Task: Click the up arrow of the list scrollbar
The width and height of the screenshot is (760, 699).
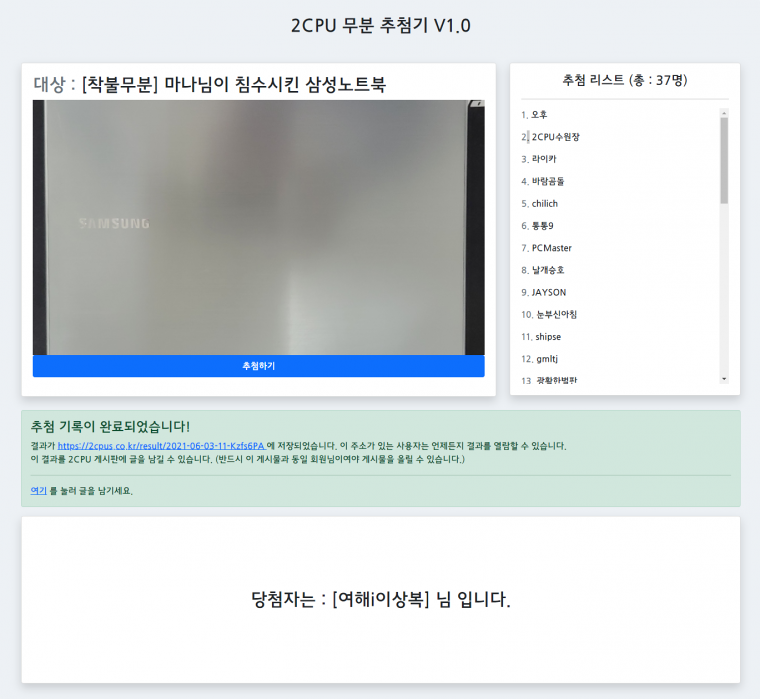Action: tap(724, 113)
